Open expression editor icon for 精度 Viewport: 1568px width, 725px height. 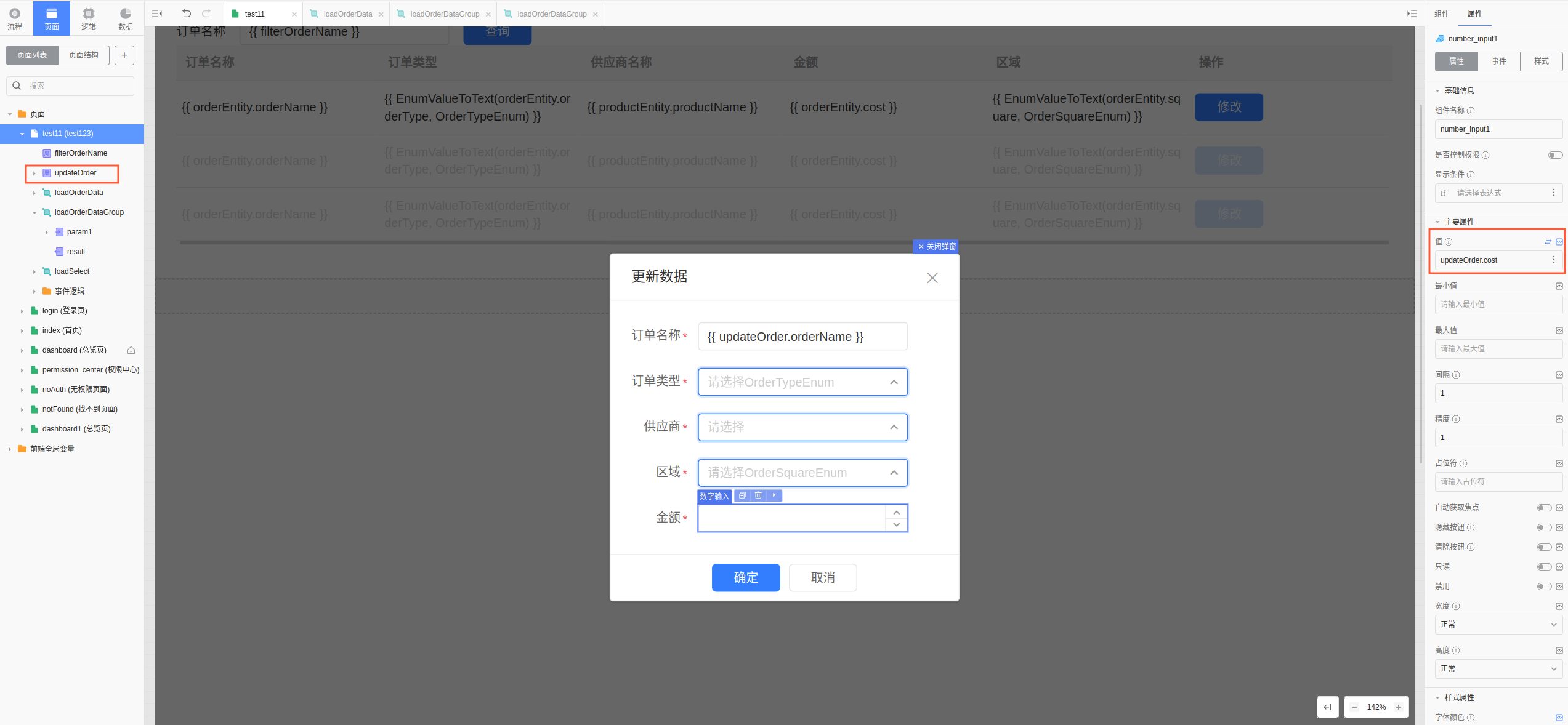1559,419
